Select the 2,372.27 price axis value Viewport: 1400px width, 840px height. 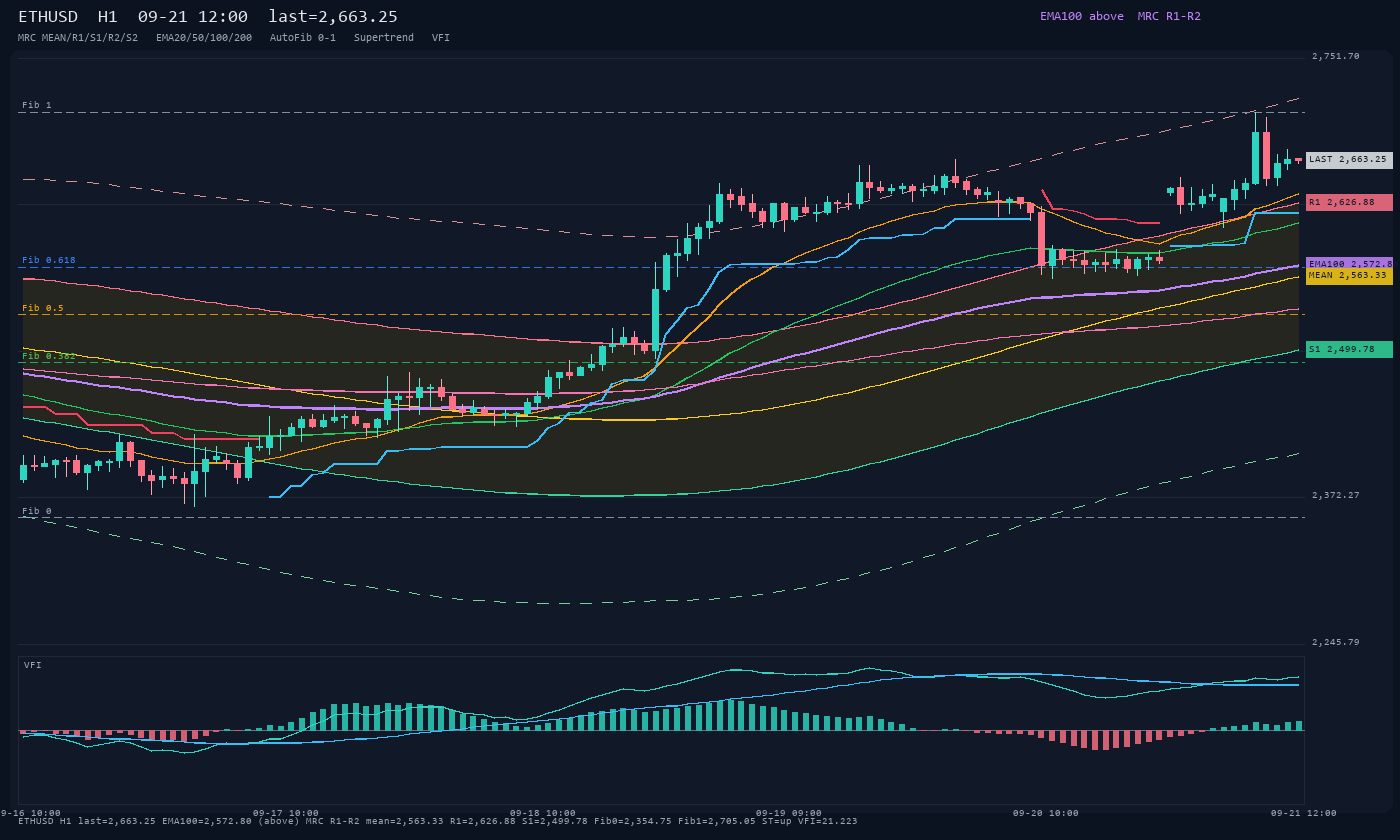pyautogui.click(x=1336, y=495)
